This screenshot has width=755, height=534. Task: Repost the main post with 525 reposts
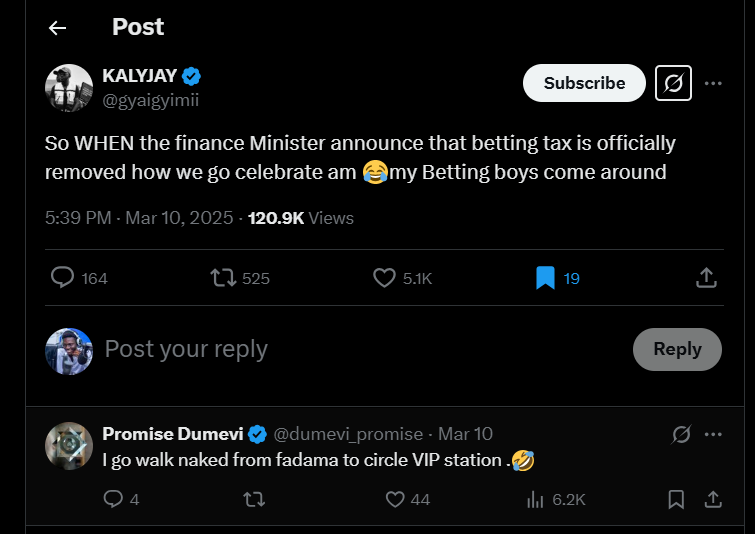224,278
